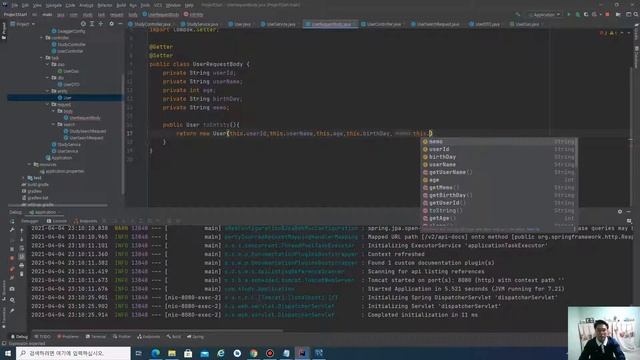Click the Windows taskbar search box
This screenshot has height=360, width=640.
point(73,353)
